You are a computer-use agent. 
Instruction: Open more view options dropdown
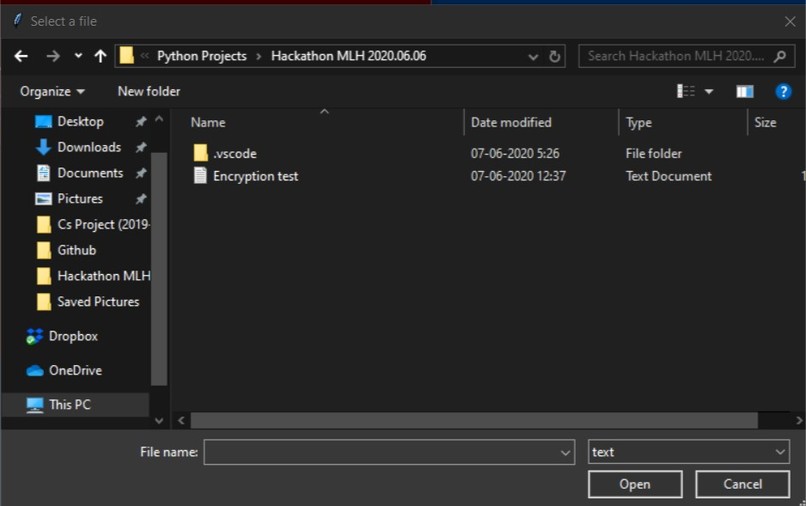tap(709, 92)
